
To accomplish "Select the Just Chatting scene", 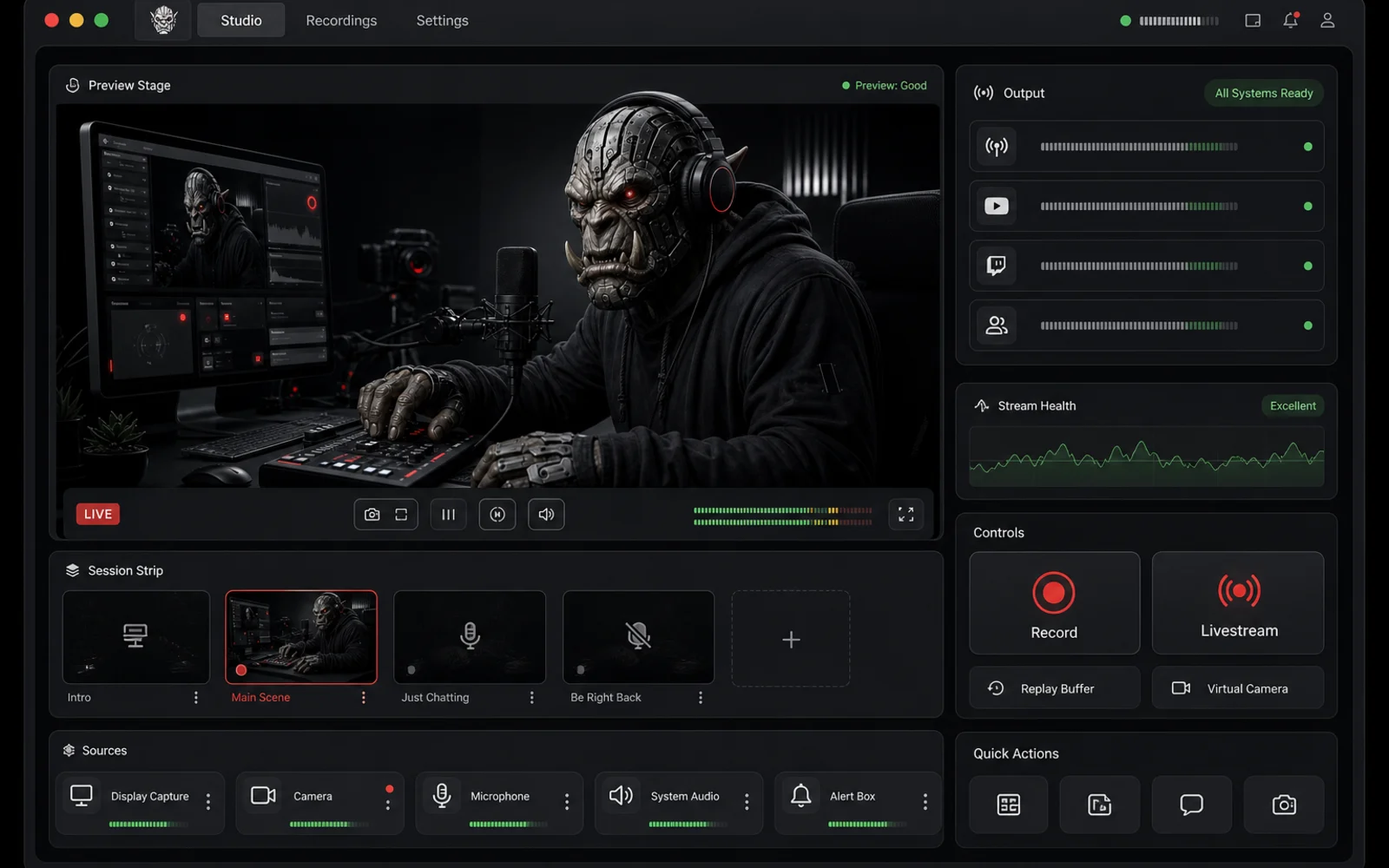I will [x=470, y=637].
